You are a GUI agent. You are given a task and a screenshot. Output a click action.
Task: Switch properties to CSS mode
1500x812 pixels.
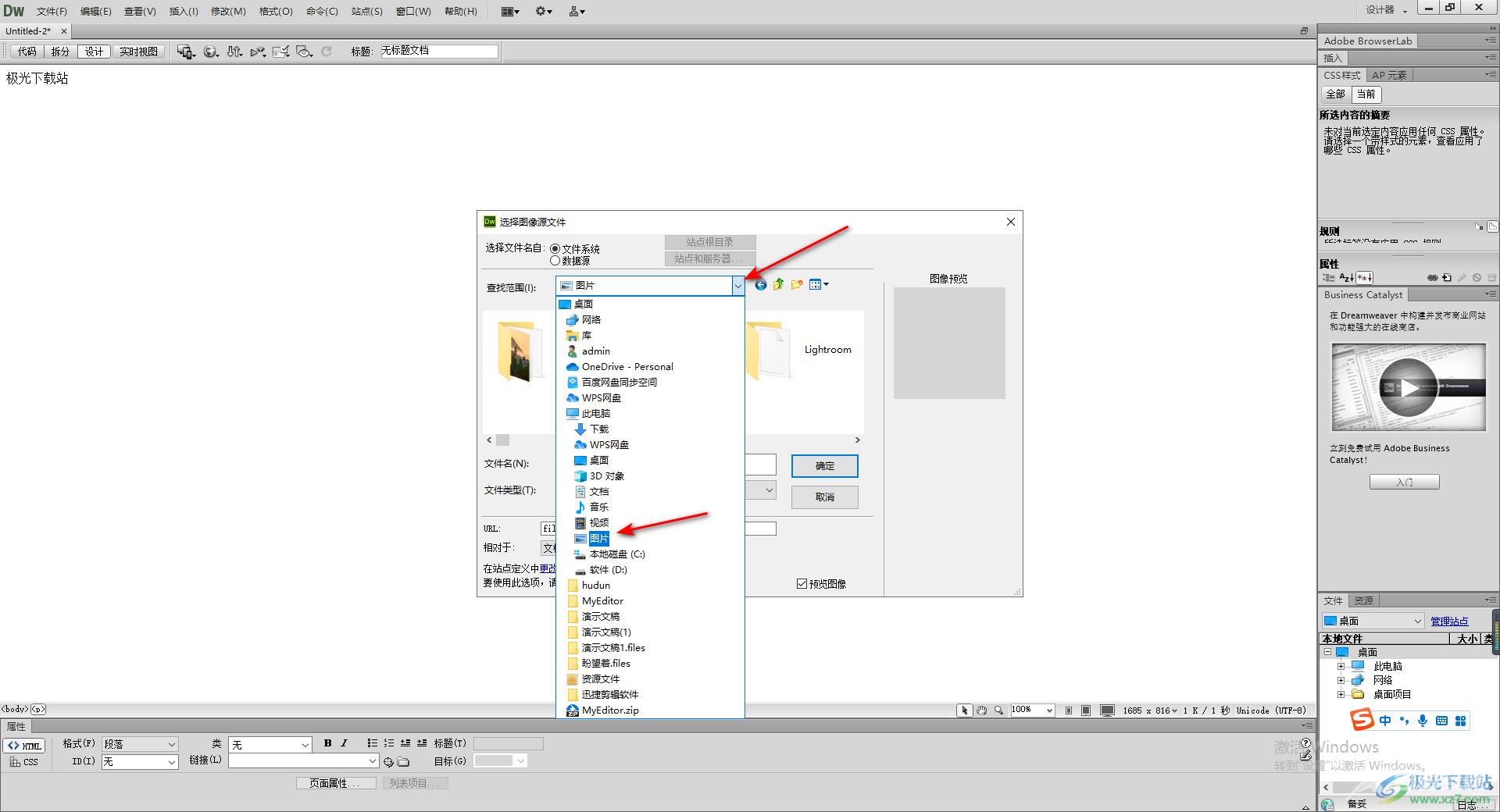click(x=24, y=762)
